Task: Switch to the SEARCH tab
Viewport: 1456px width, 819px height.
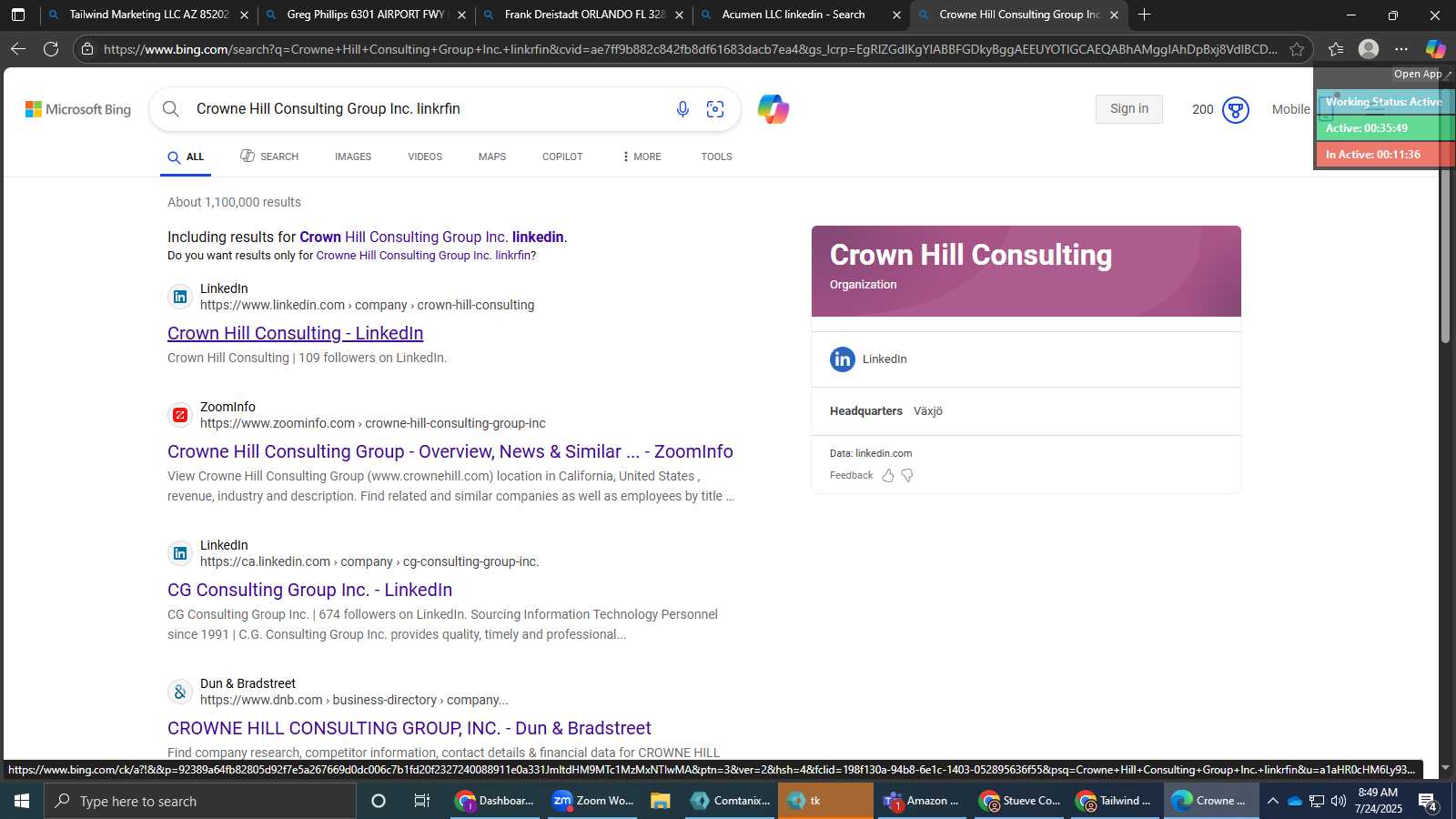Action: [x=269, y=157]
